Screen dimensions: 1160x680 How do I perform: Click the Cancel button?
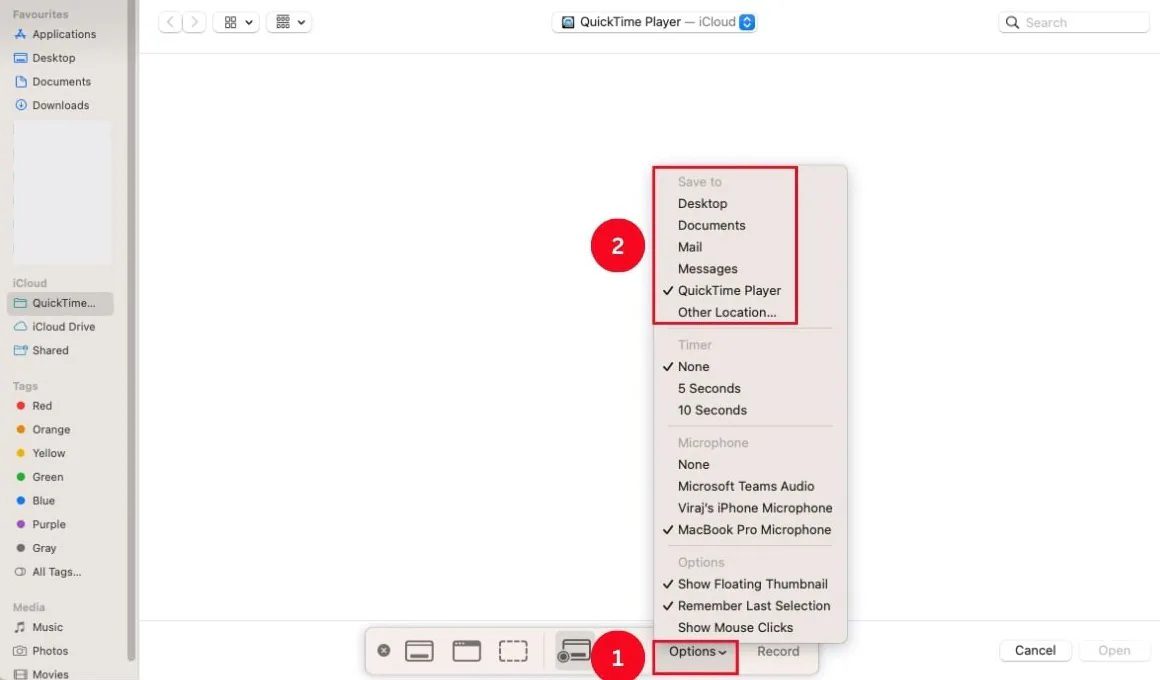tap(1035, 650)
